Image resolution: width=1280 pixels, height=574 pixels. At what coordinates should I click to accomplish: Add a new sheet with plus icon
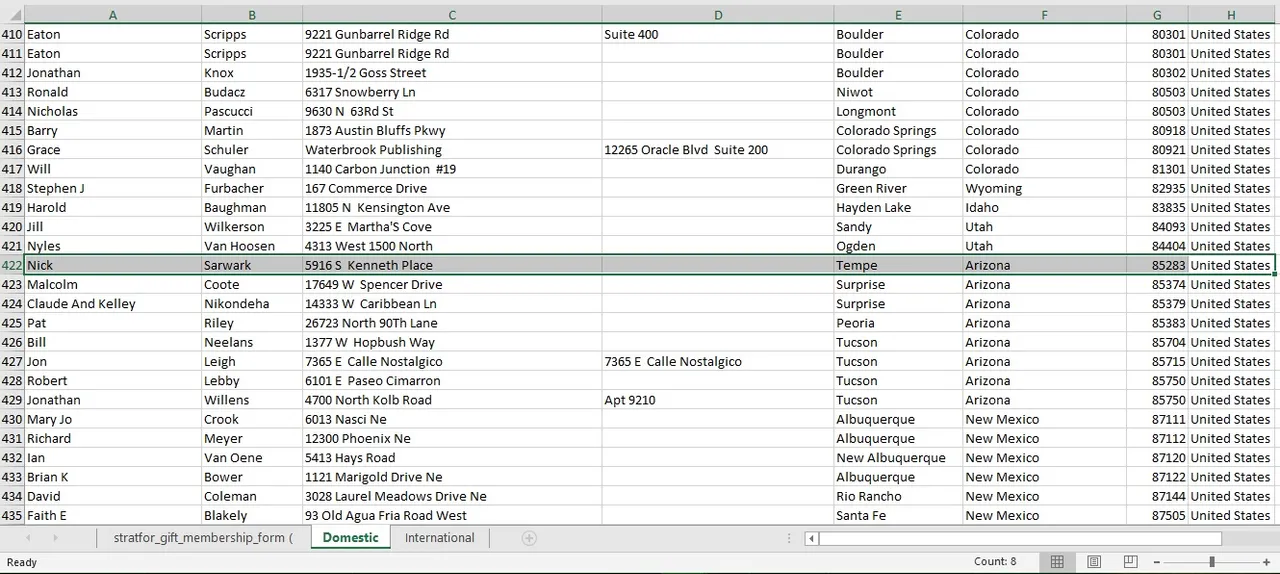coord(529,538)
